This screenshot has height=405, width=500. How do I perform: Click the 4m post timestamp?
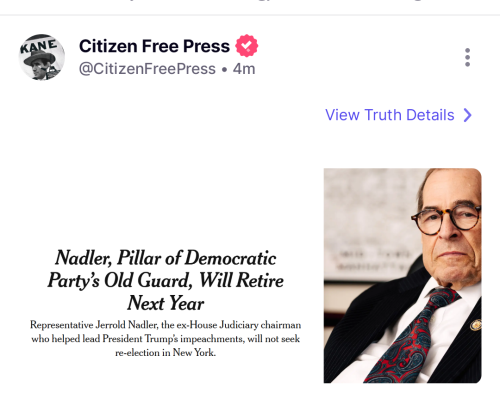point(244,69)
